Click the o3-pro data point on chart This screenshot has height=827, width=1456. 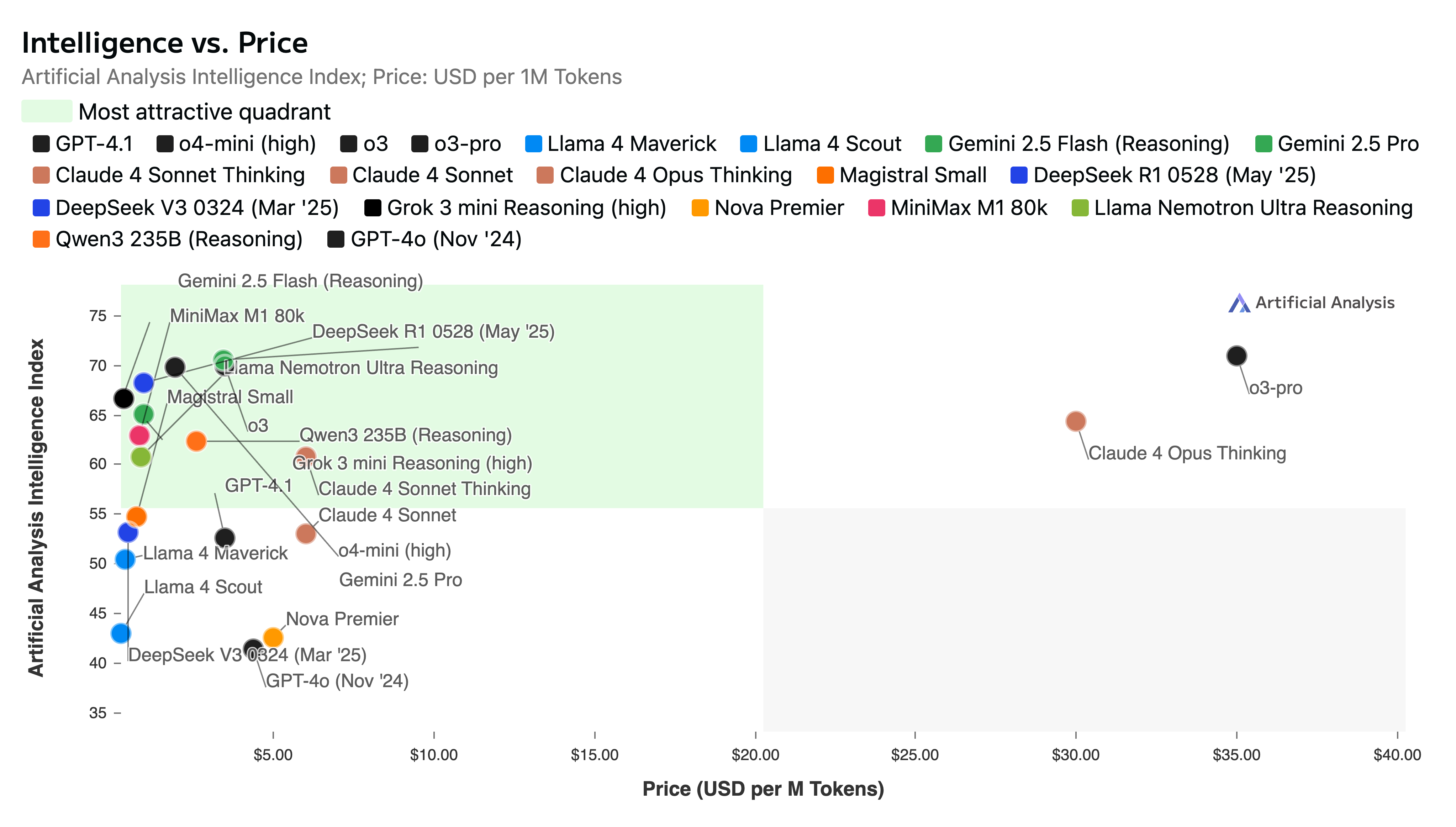(1236, 356)
